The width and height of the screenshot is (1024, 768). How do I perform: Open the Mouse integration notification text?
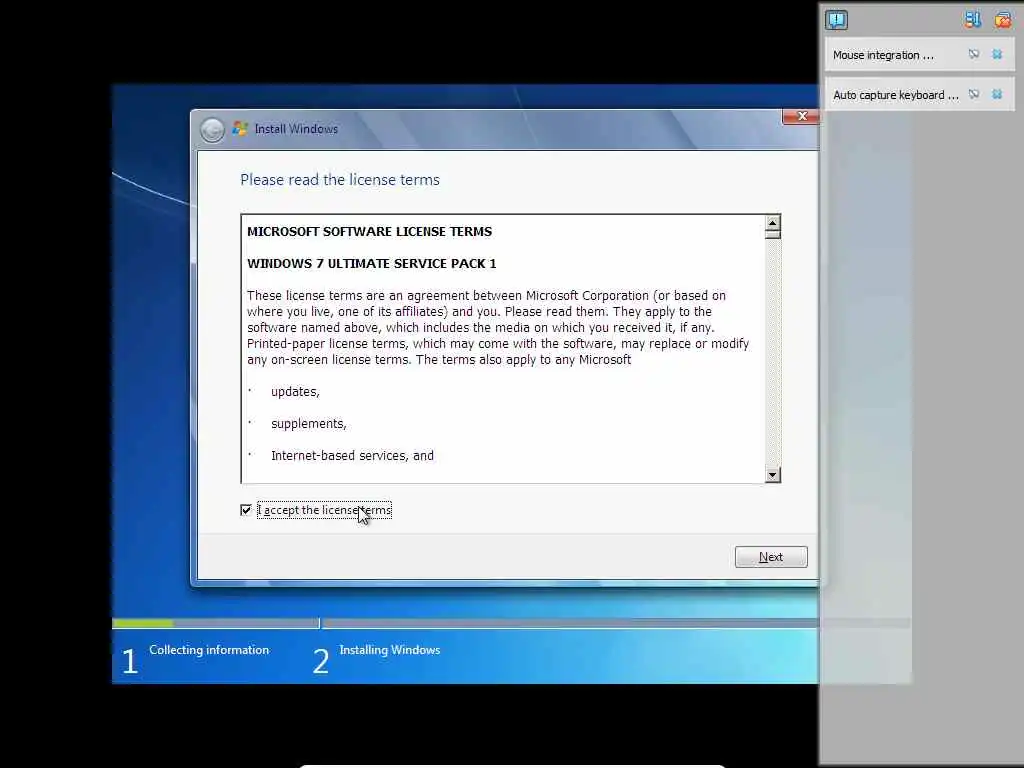(883, 56)
